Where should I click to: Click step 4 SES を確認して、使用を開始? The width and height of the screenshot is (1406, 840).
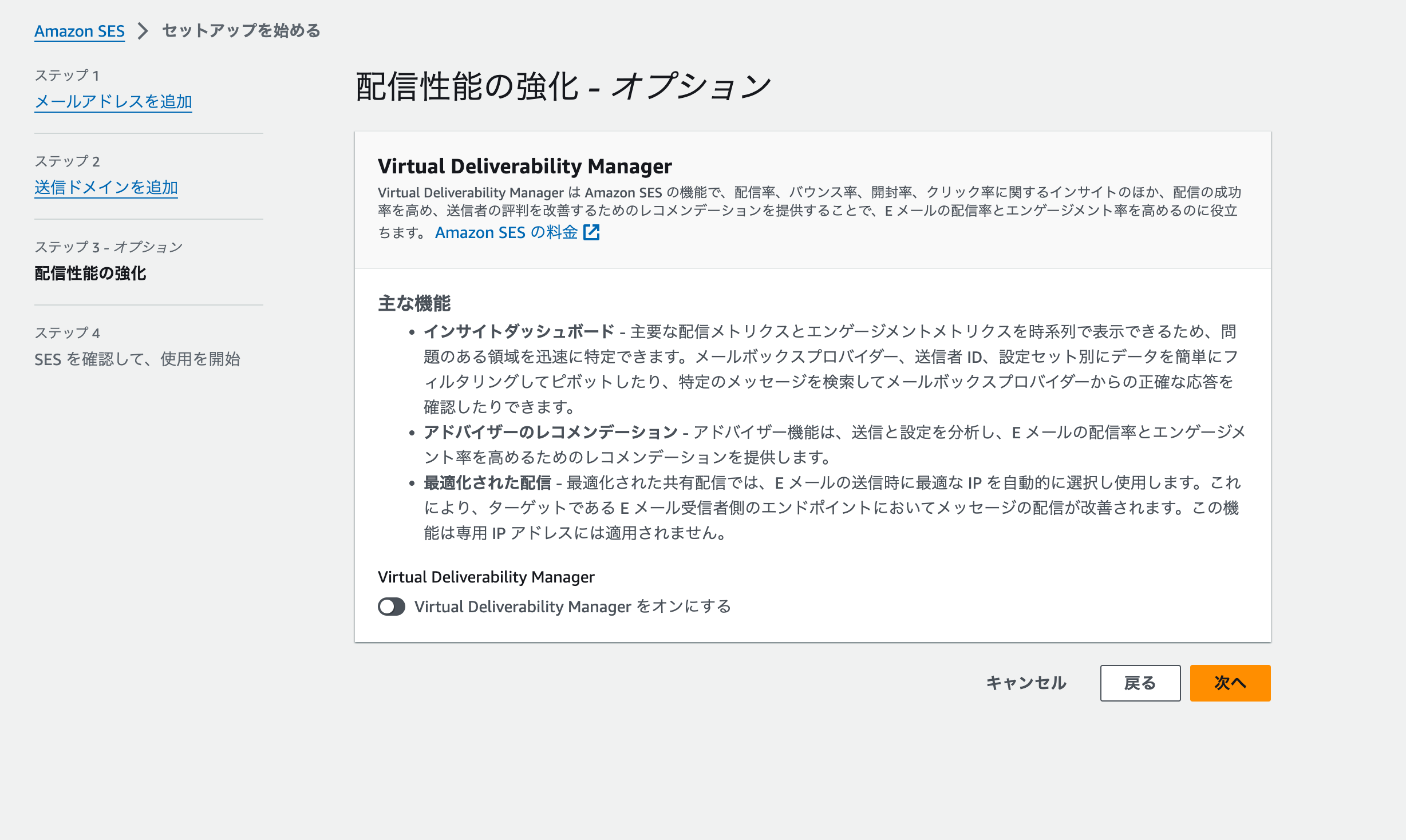(x=137, y=359)
